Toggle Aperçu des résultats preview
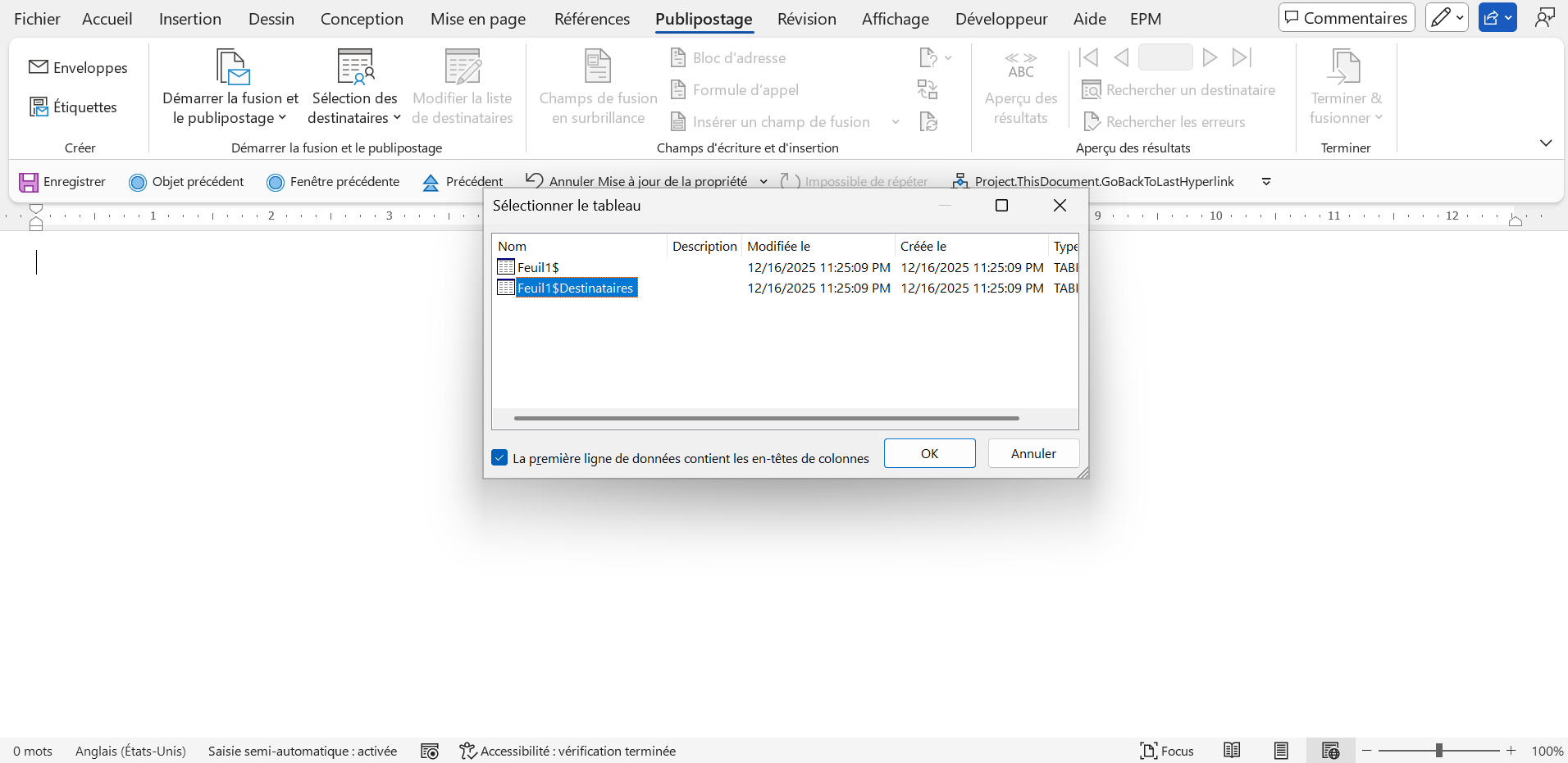1568x763 pixels. (x=1021, y=89)
